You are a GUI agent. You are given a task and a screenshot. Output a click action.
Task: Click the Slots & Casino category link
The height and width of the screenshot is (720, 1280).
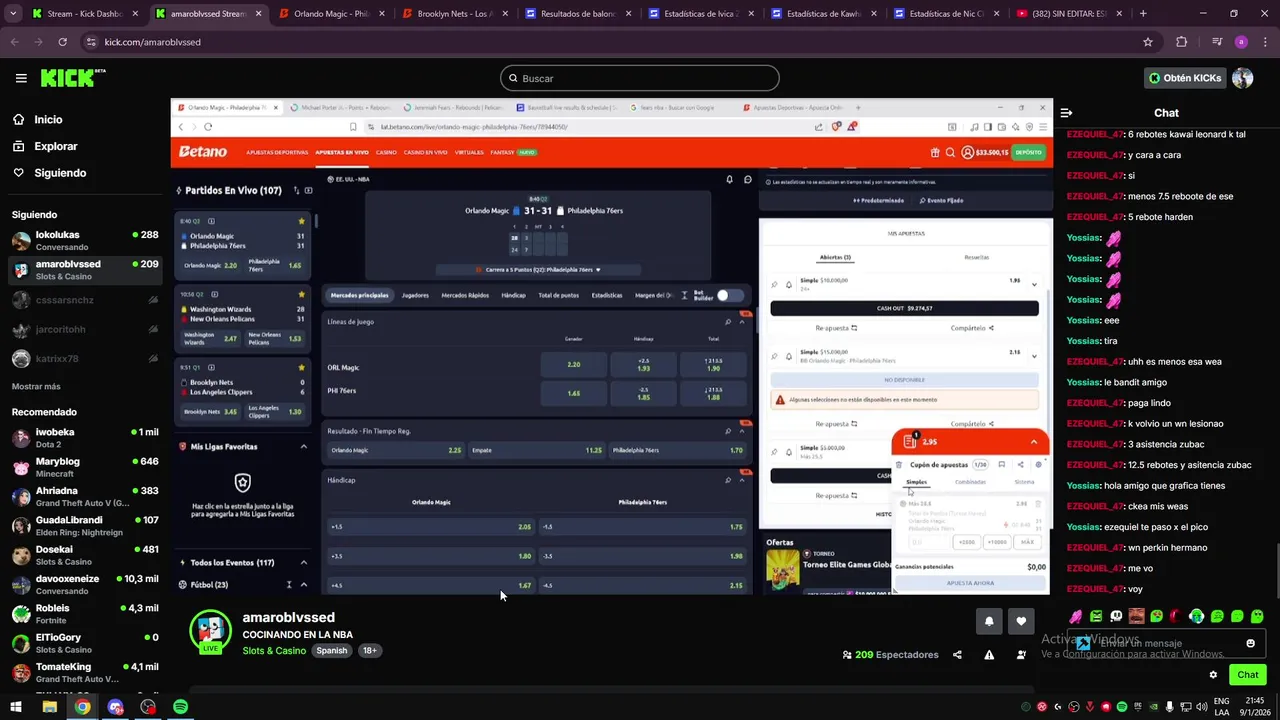pos(274,651)
